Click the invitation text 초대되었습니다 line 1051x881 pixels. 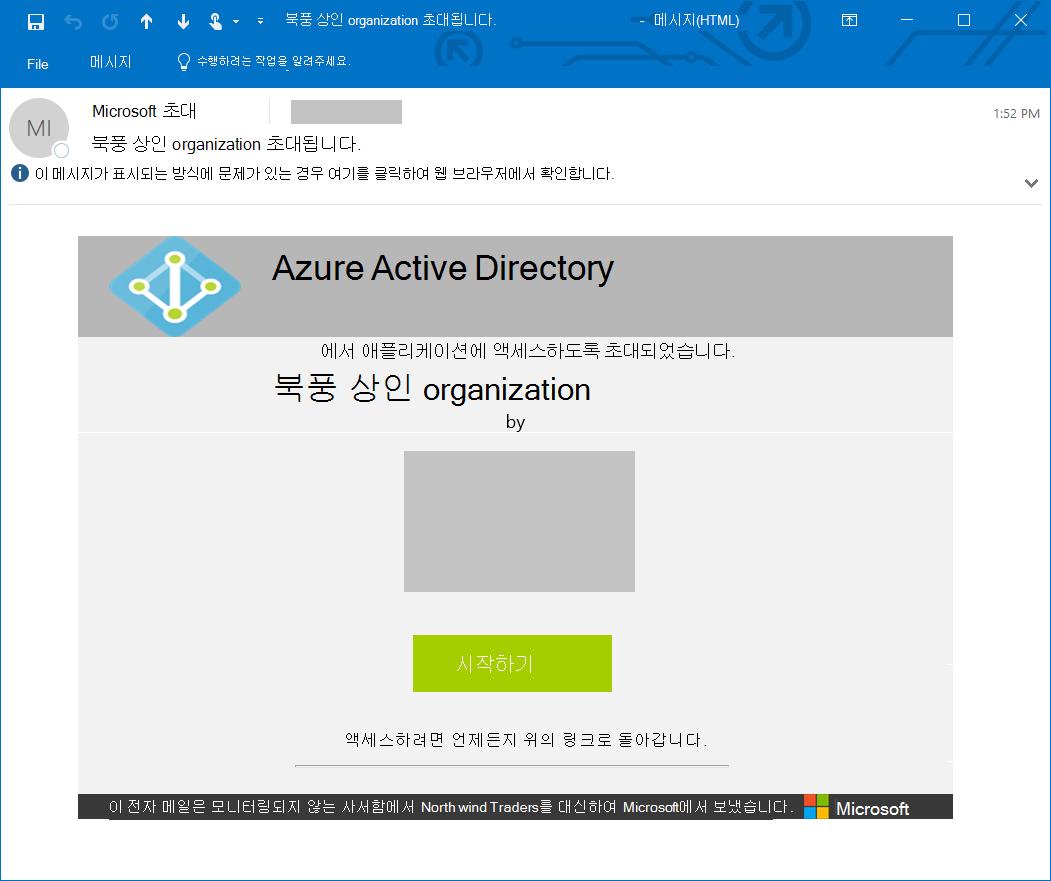click(x=528, y=351)
